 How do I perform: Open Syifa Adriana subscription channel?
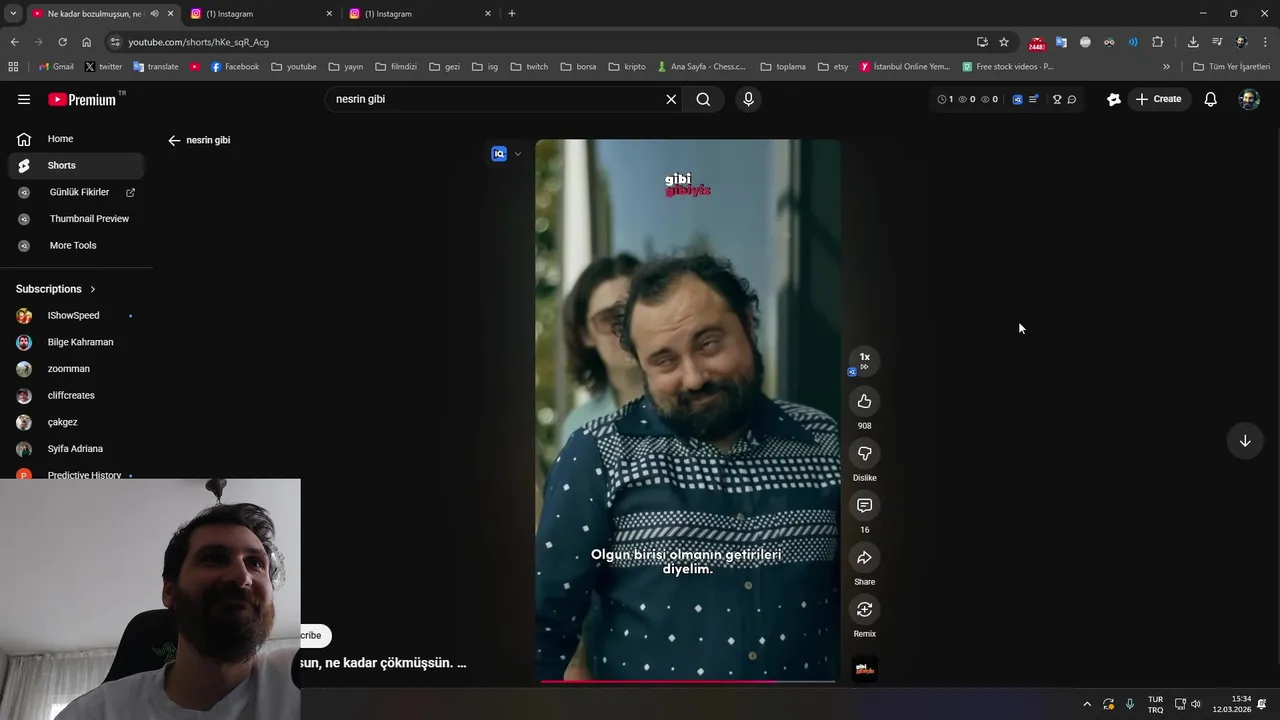tap(76, 449)
